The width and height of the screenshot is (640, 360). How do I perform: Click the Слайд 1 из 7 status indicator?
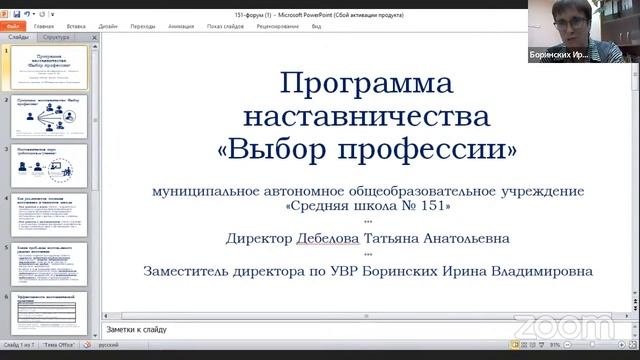pyautogui.click(x=19, y=345)
